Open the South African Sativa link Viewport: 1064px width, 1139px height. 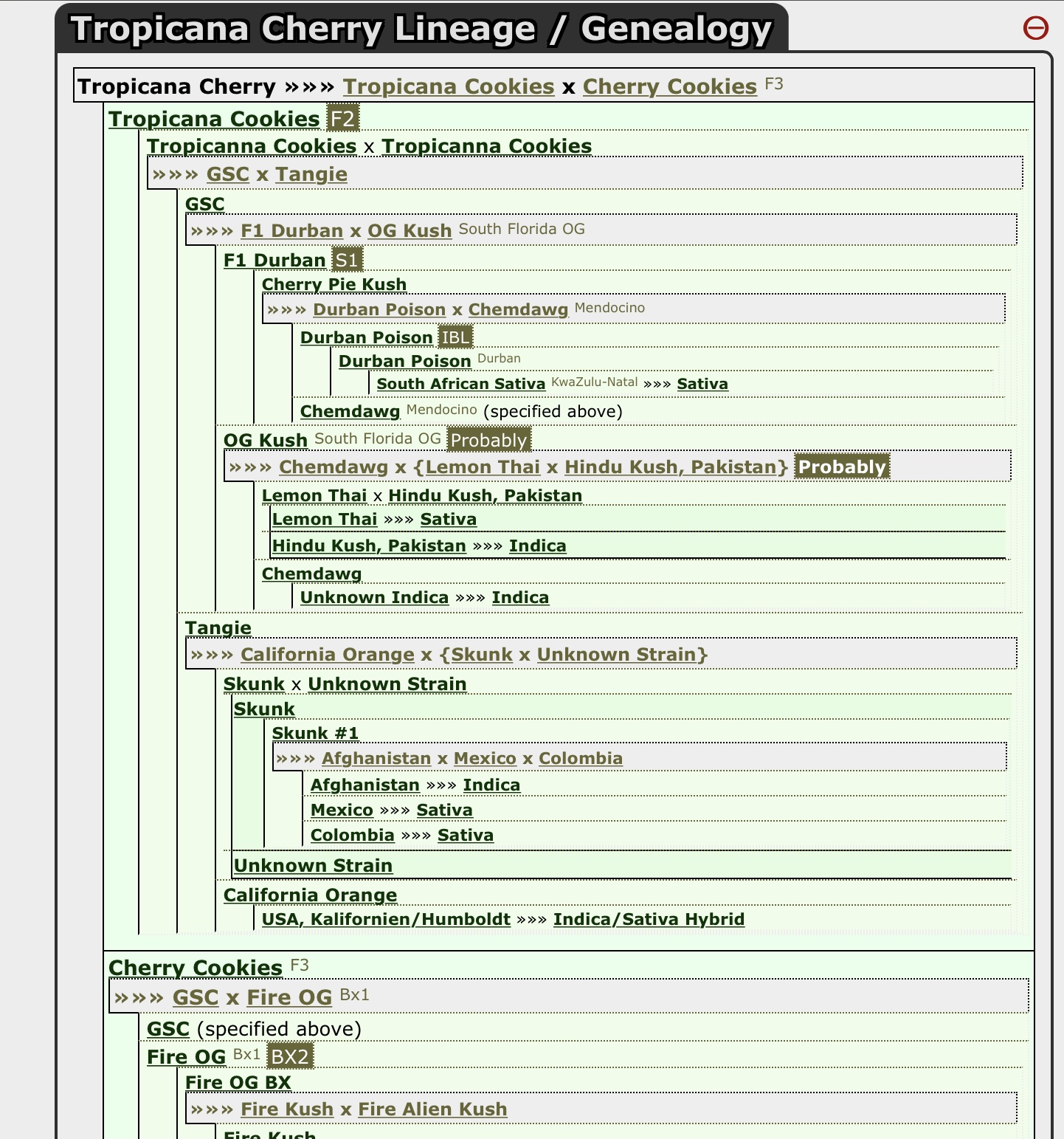[x=461, y=384]
